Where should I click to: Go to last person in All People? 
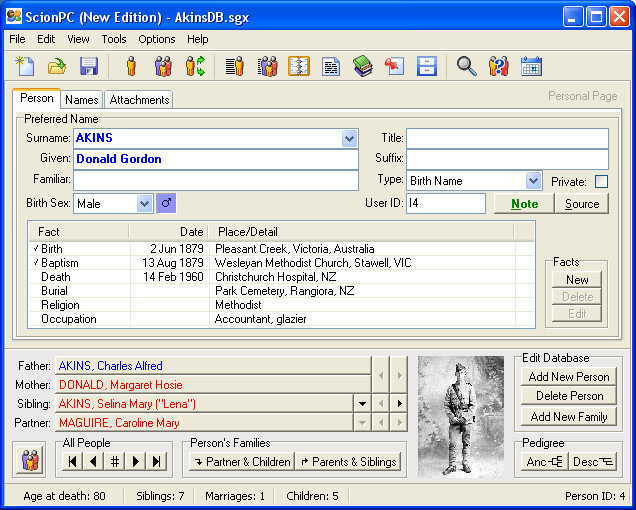pyautogui.click(x=157, y=461)
